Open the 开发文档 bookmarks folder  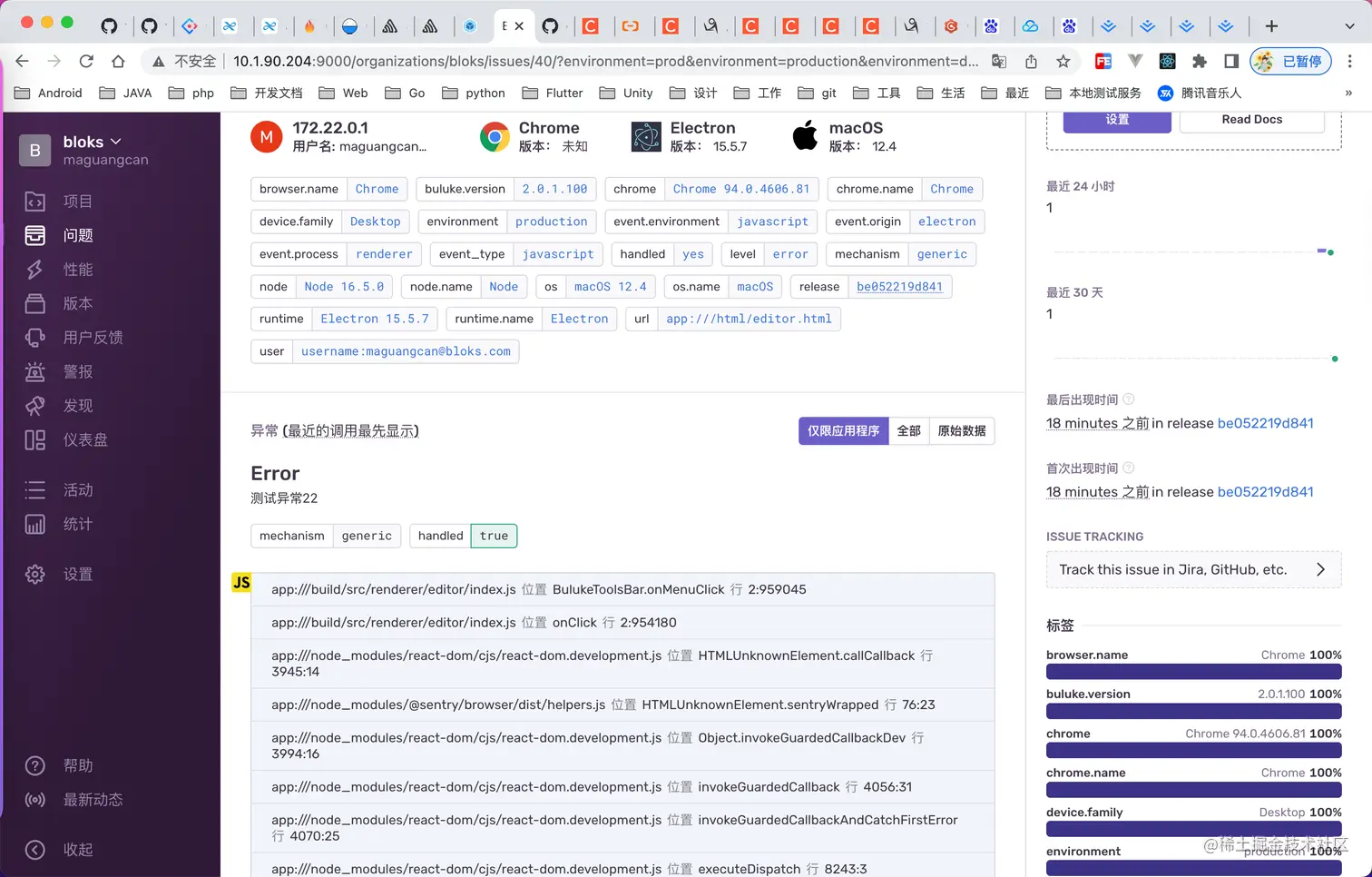pos(266,93)
